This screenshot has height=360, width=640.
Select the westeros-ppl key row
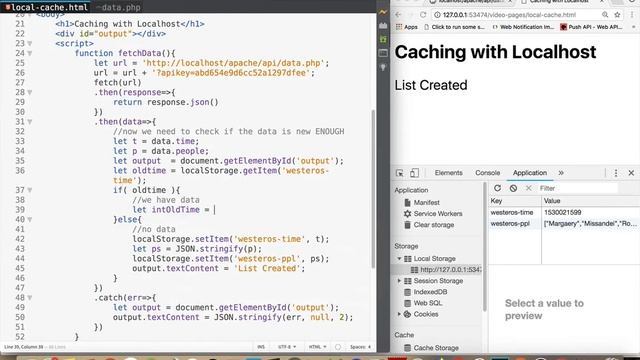[510, 224]
